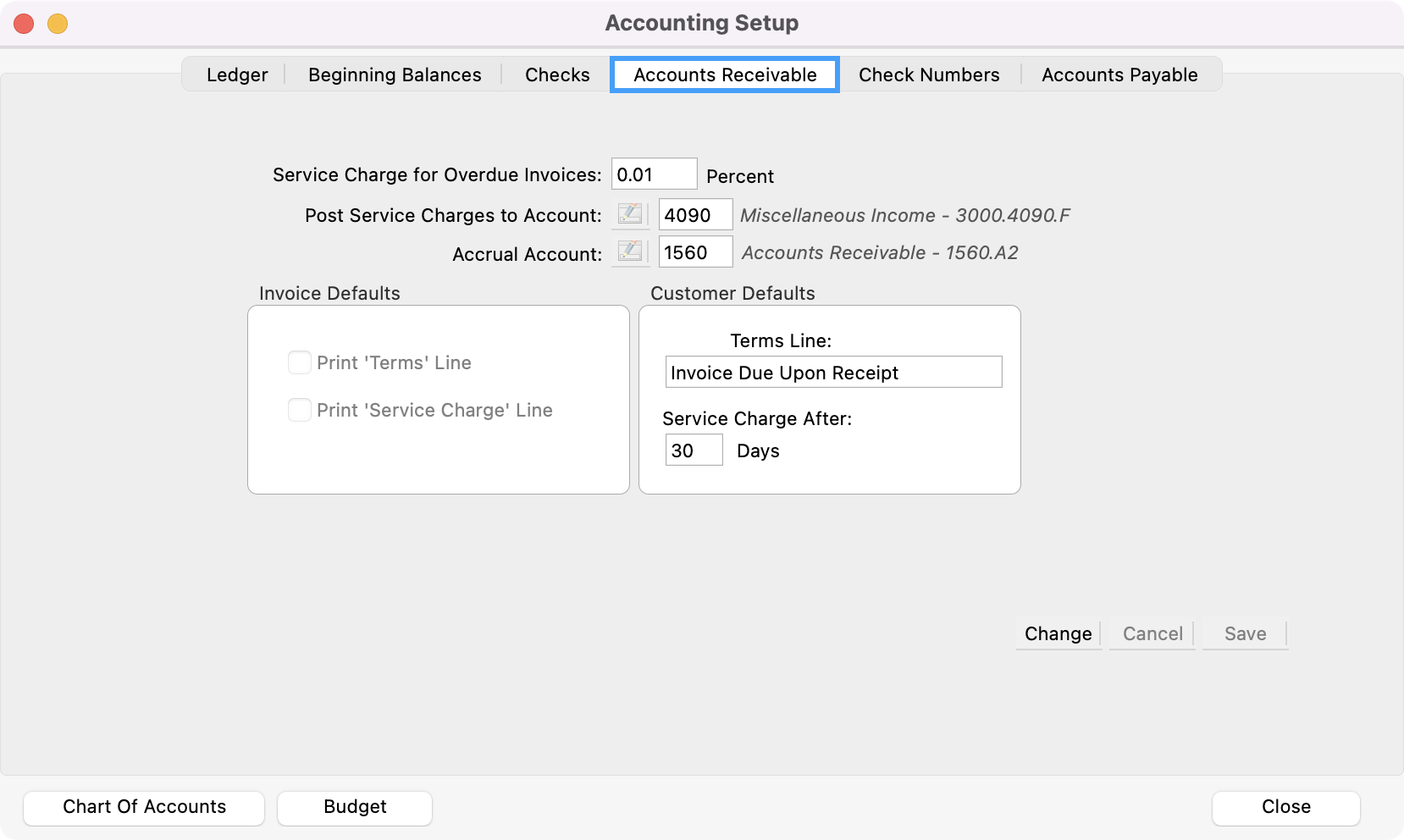Viewport: 1404px width, 840px height.
Task: Click the Accrual Account number field
Action: 695,252
